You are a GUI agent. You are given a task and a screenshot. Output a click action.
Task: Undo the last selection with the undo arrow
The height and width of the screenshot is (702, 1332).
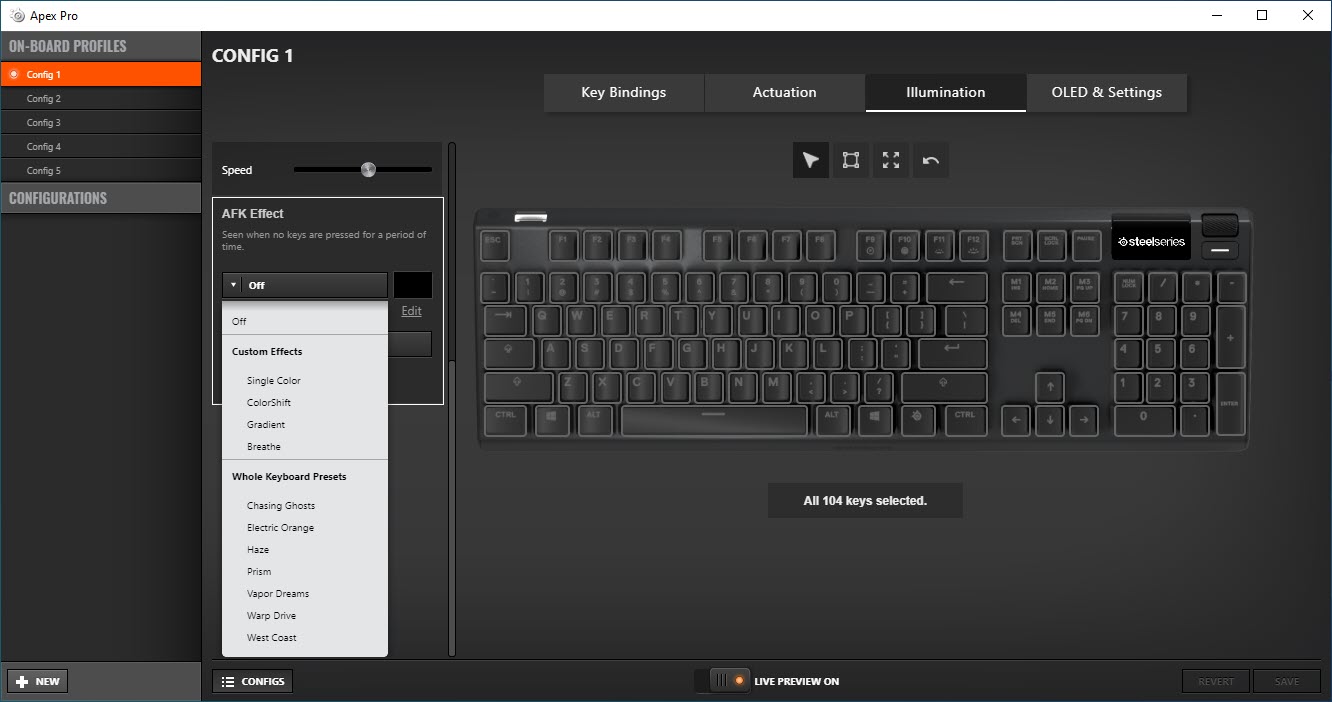pyautogui.click(x=931, y=160)
